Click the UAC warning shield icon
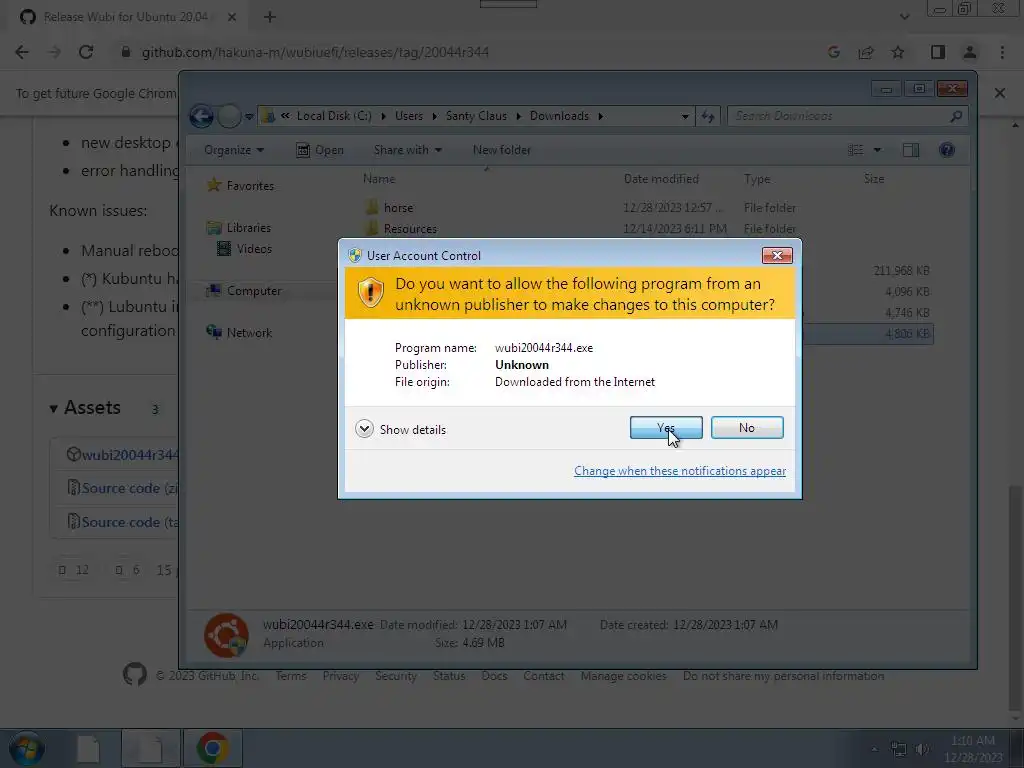 [370, 293]
